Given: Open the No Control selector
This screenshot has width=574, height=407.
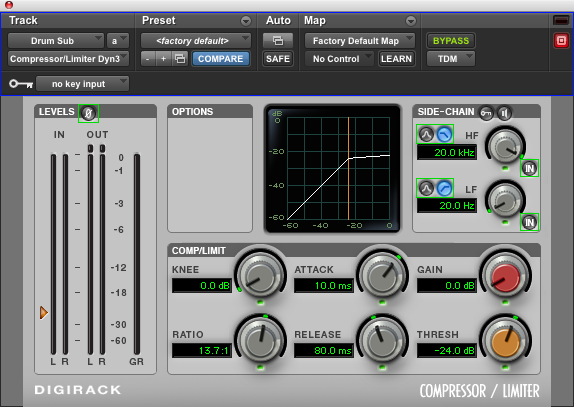Looking at the screenshot, I should pyautogui.click(x=339, y=59).
